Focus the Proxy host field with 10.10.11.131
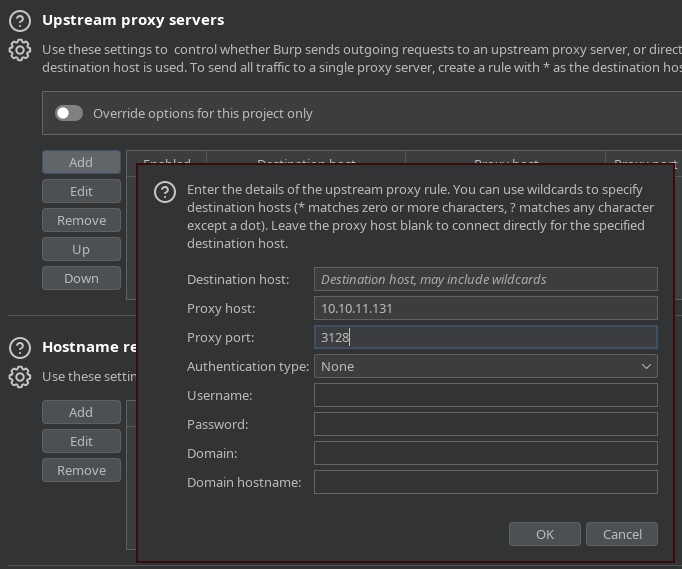682x569 pixels. [485, 308]
